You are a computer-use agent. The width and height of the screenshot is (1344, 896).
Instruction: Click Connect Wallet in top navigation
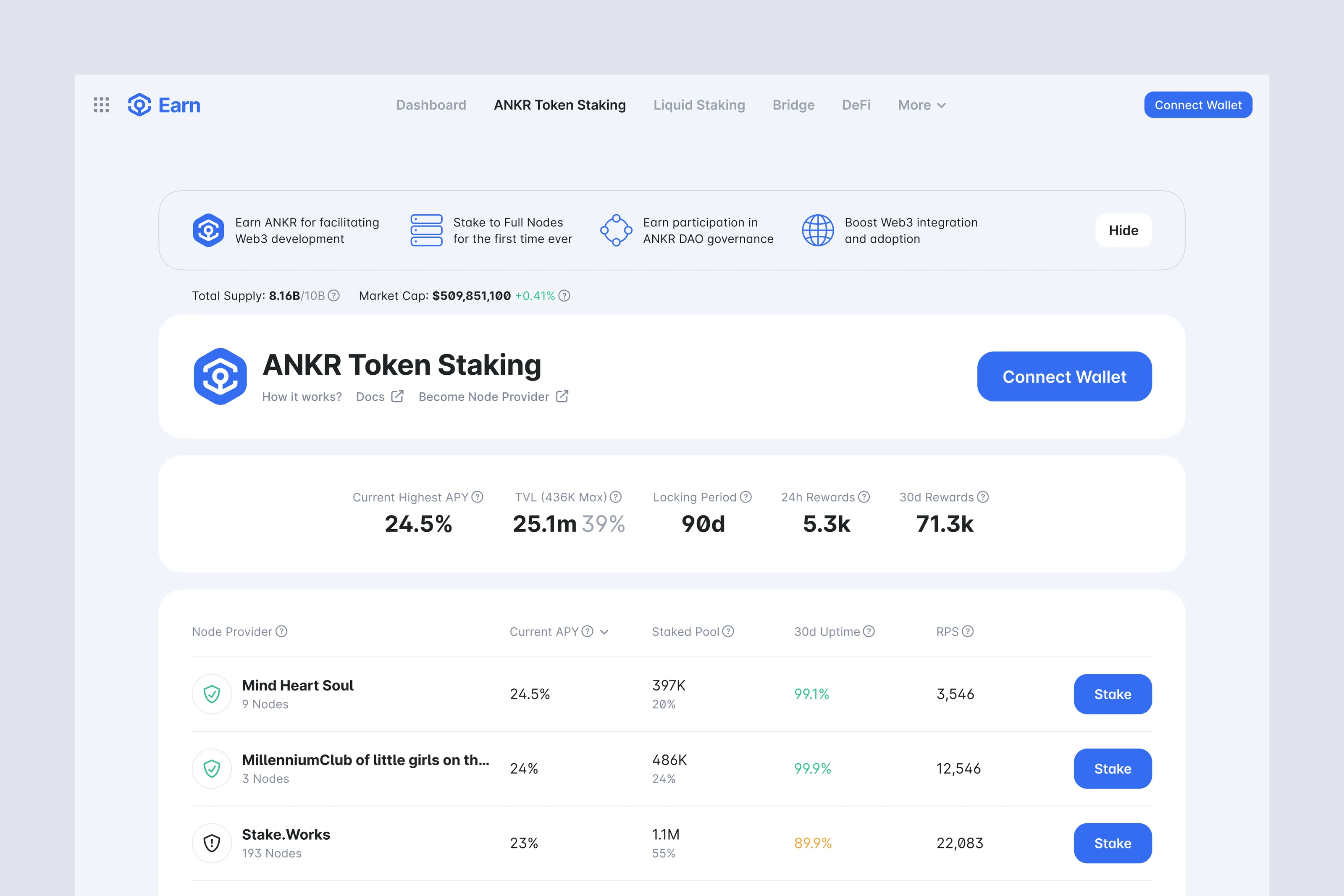click(x=1198, y=105)
